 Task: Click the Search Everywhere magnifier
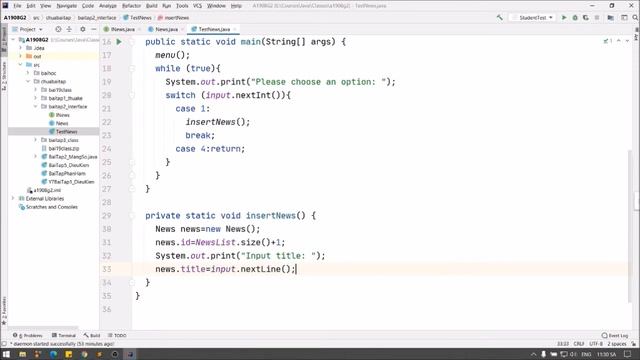coord(635,18)
